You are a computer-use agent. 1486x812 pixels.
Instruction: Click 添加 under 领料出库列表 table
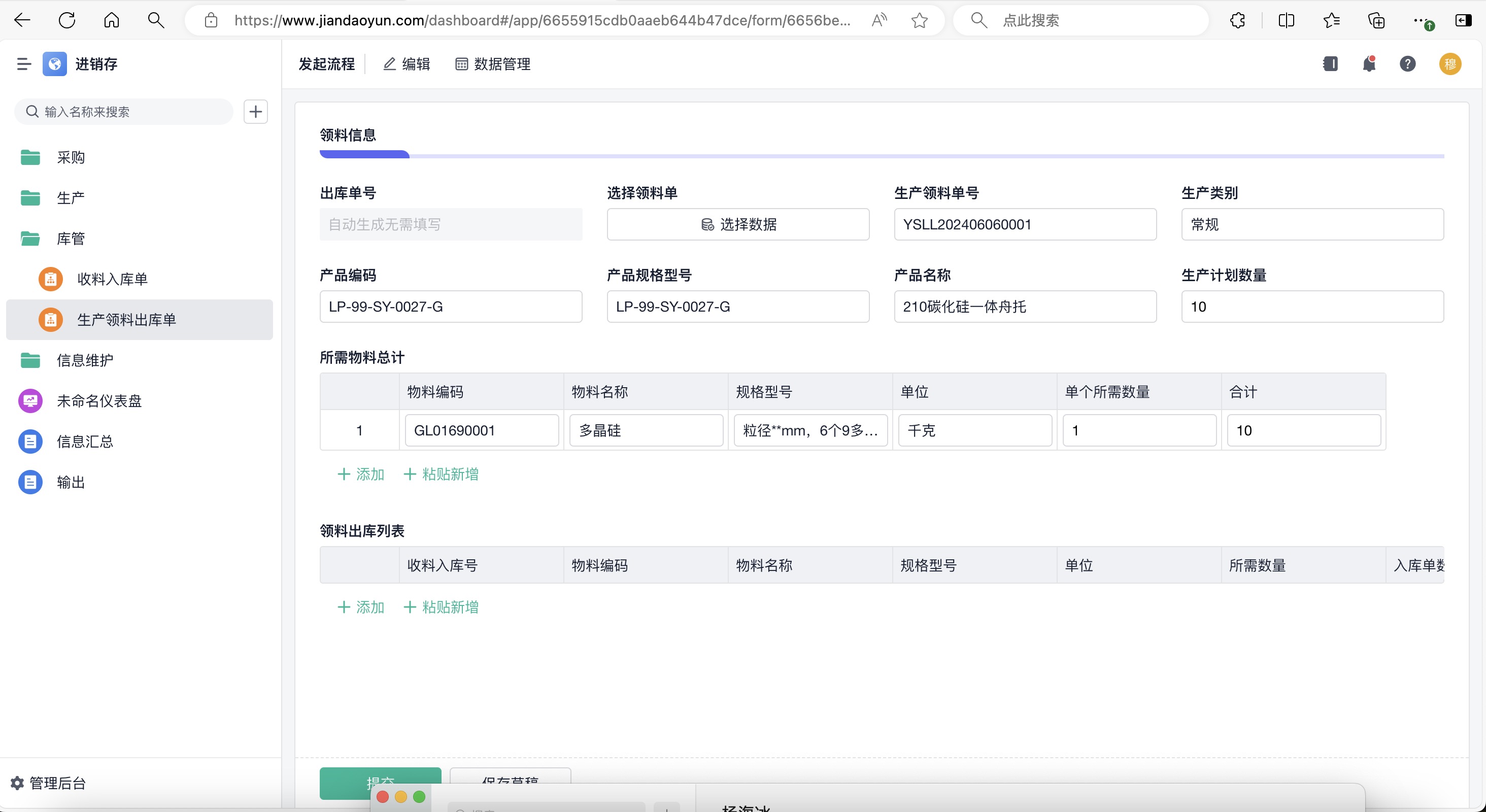[360, 606]
